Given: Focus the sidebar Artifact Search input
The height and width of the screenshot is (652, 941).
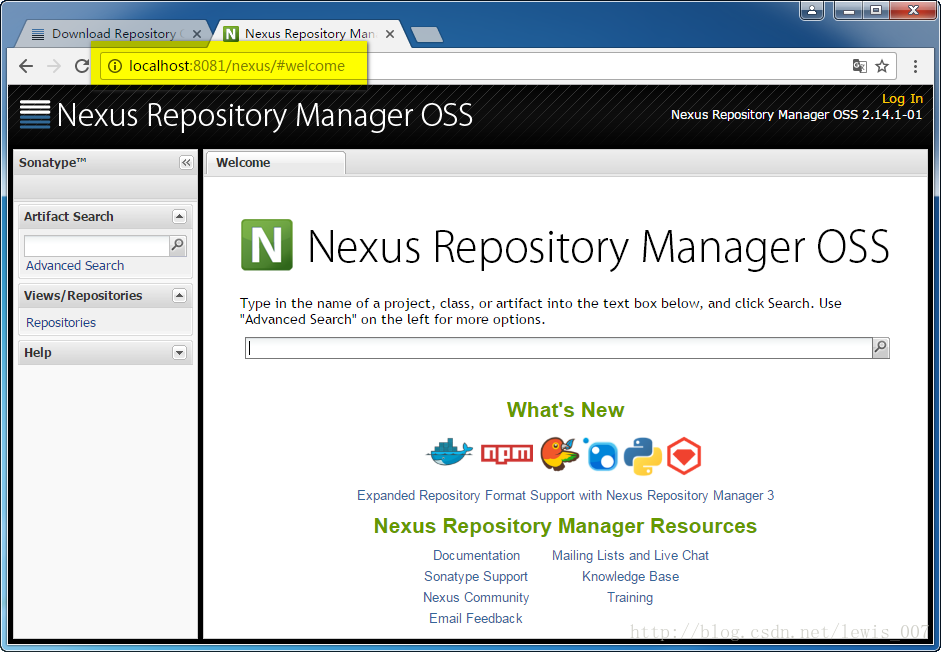Looking at the screenshot, I should [97, 246].
